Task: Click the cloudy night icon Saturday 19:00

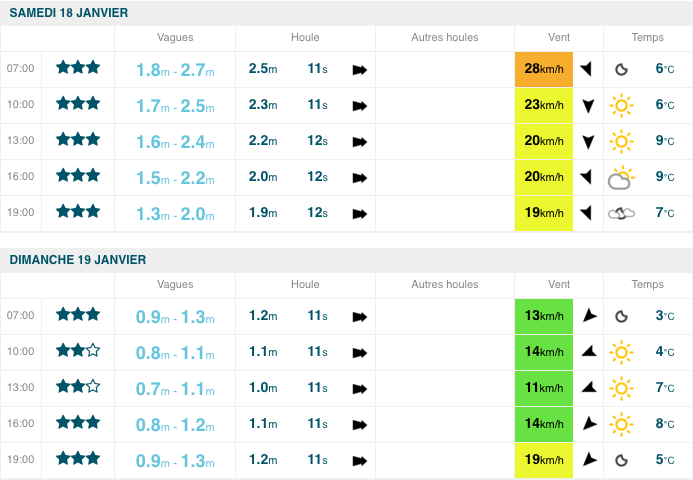Action: (x=621, y=213)
